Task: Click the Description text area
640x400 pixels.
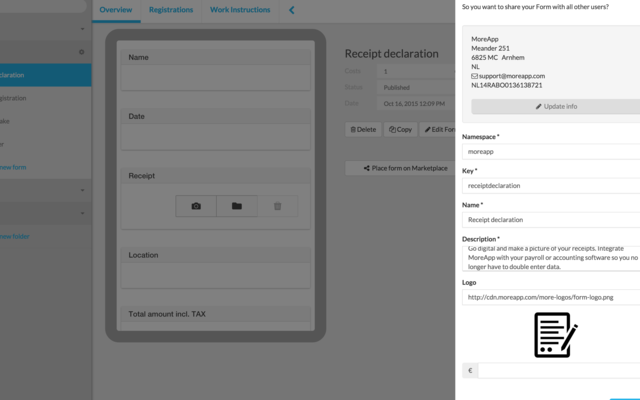Action: coord(551,258)
